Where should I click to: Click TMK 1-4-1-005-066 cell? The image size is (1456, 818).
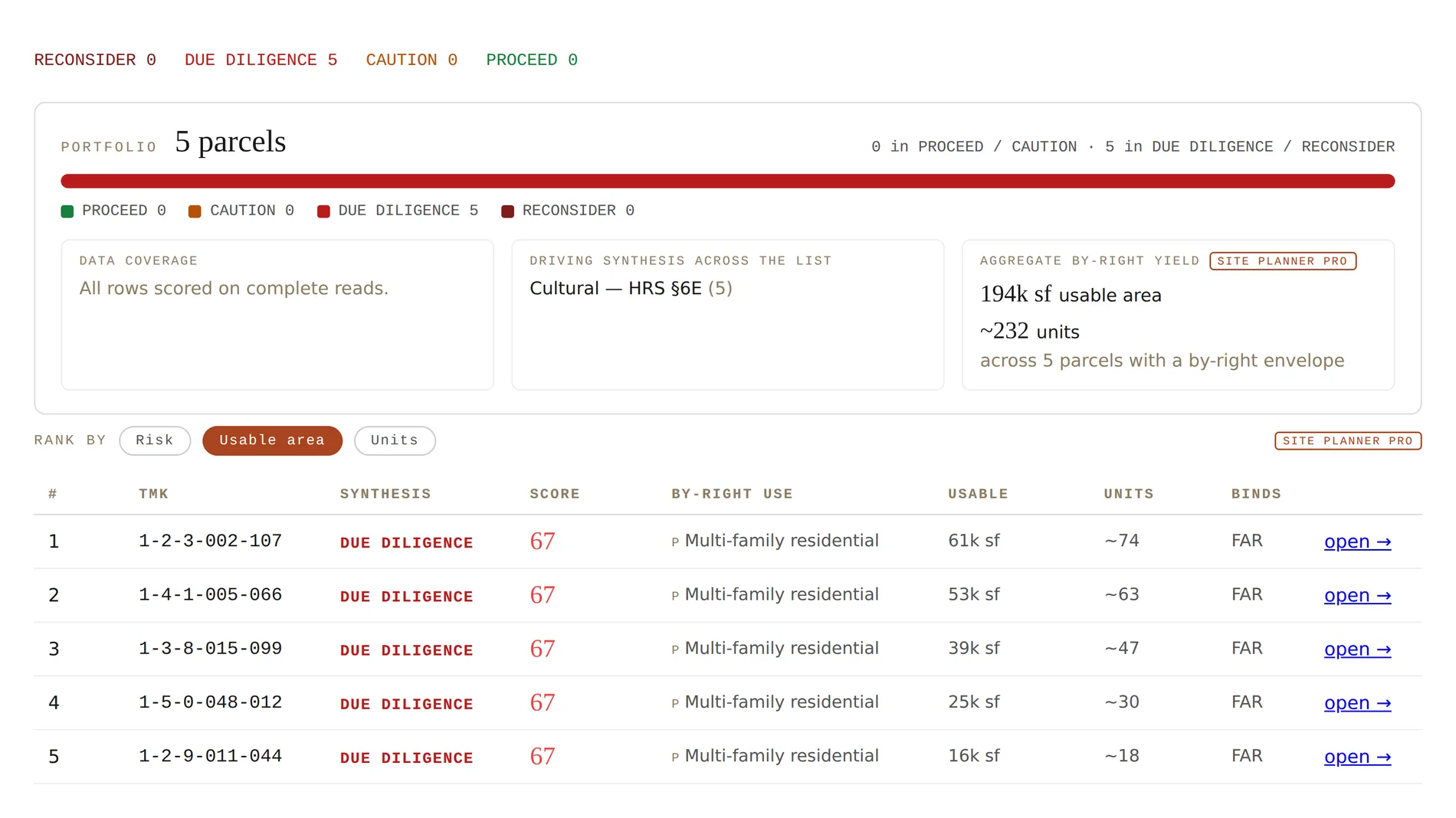(x=211, y=594)
